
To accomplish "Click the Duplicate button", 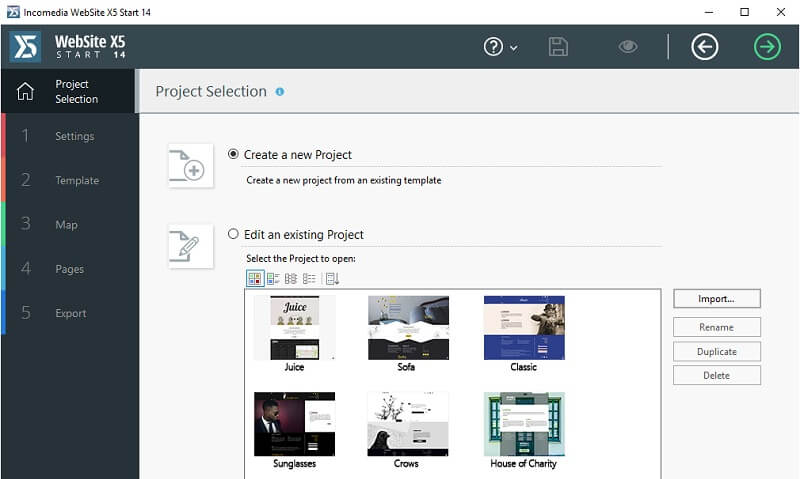I will pos(716,351).
